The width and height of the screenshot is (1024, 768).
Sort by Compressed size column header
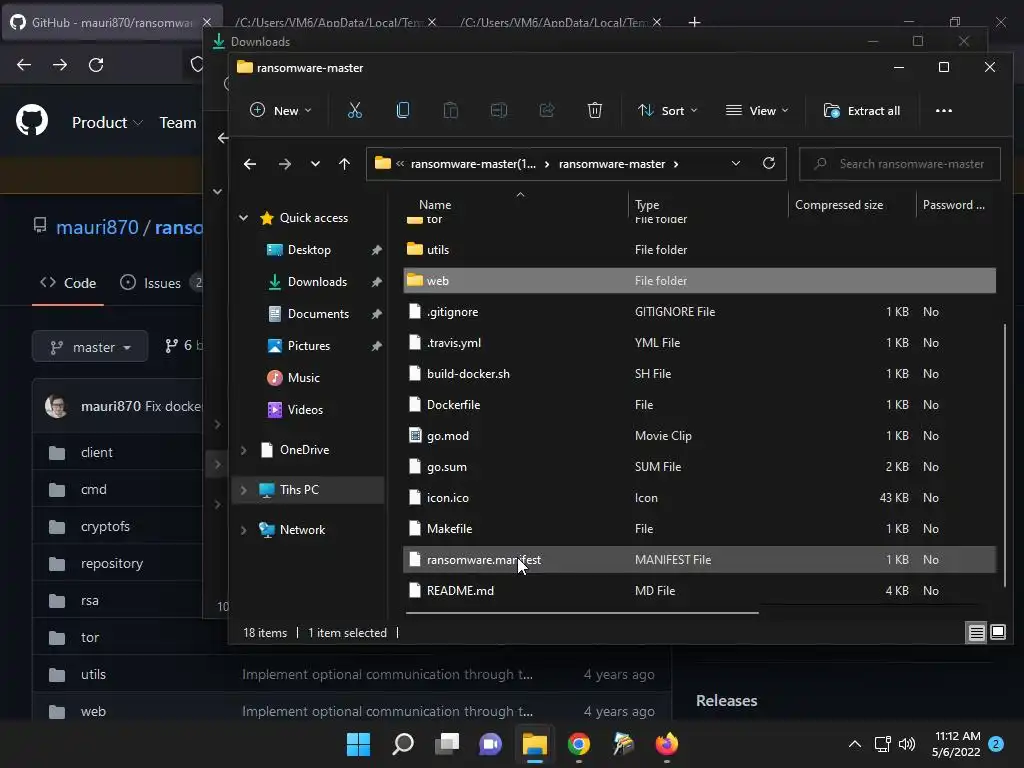[839, 204]
